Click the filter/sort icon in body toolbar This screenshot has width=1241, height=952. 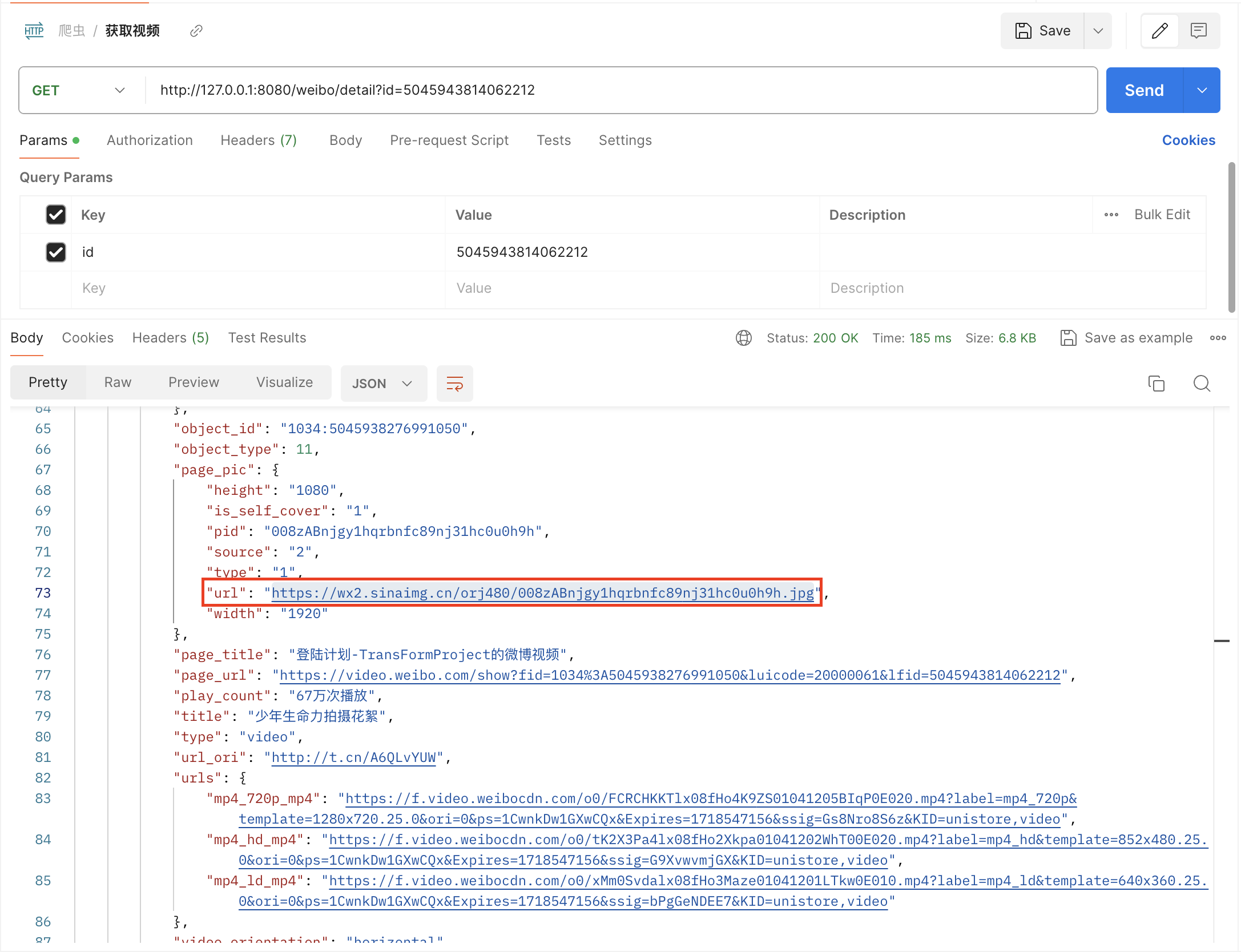tap(455, 383)
